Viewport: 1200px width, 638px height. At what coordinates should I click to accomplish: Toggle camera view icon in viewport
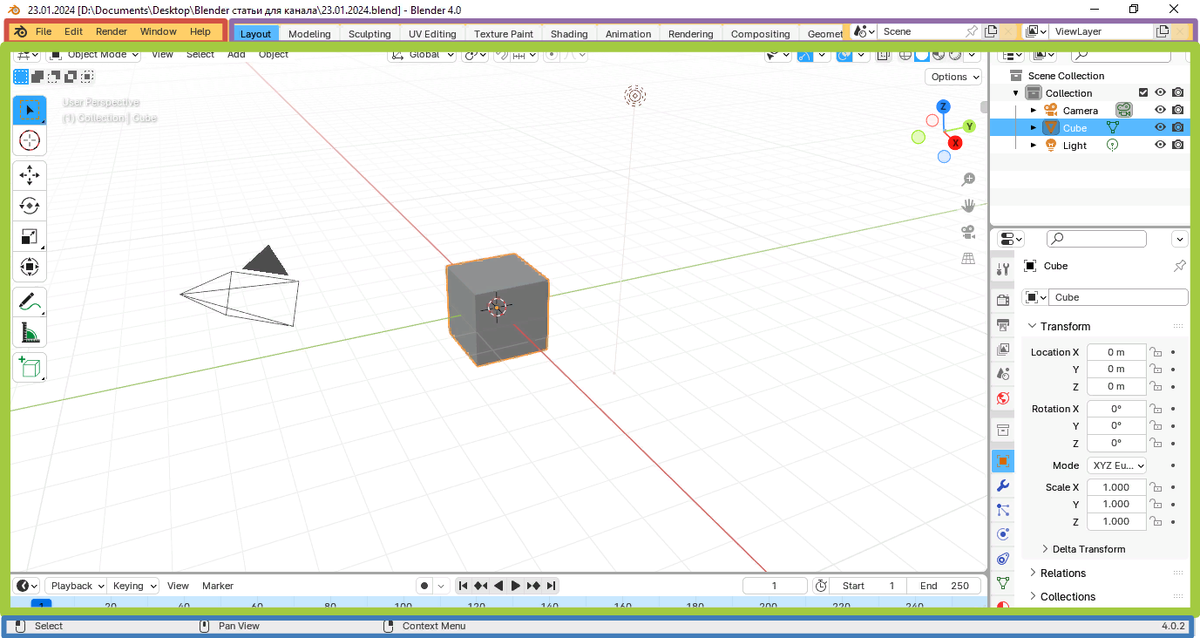pyautogui.click(x=968, y=232)
